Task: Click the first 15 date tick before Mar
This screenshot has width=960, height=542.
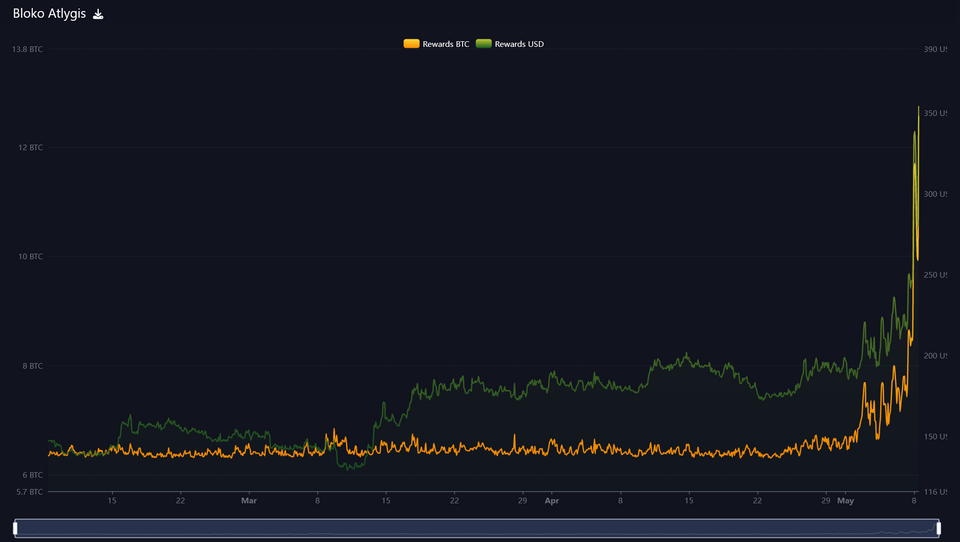Action: (112, 500)
